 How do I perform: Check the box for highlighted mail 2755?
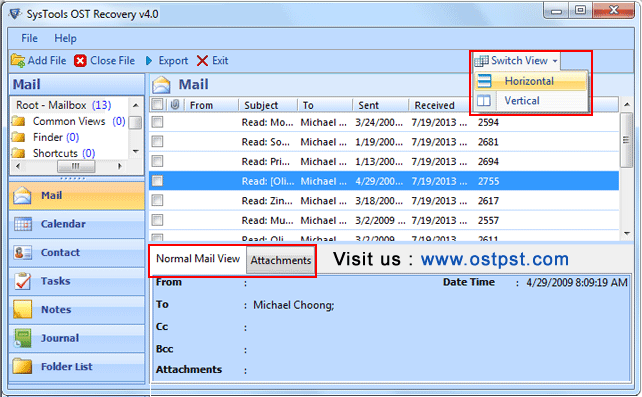click(x=157, y=181)
